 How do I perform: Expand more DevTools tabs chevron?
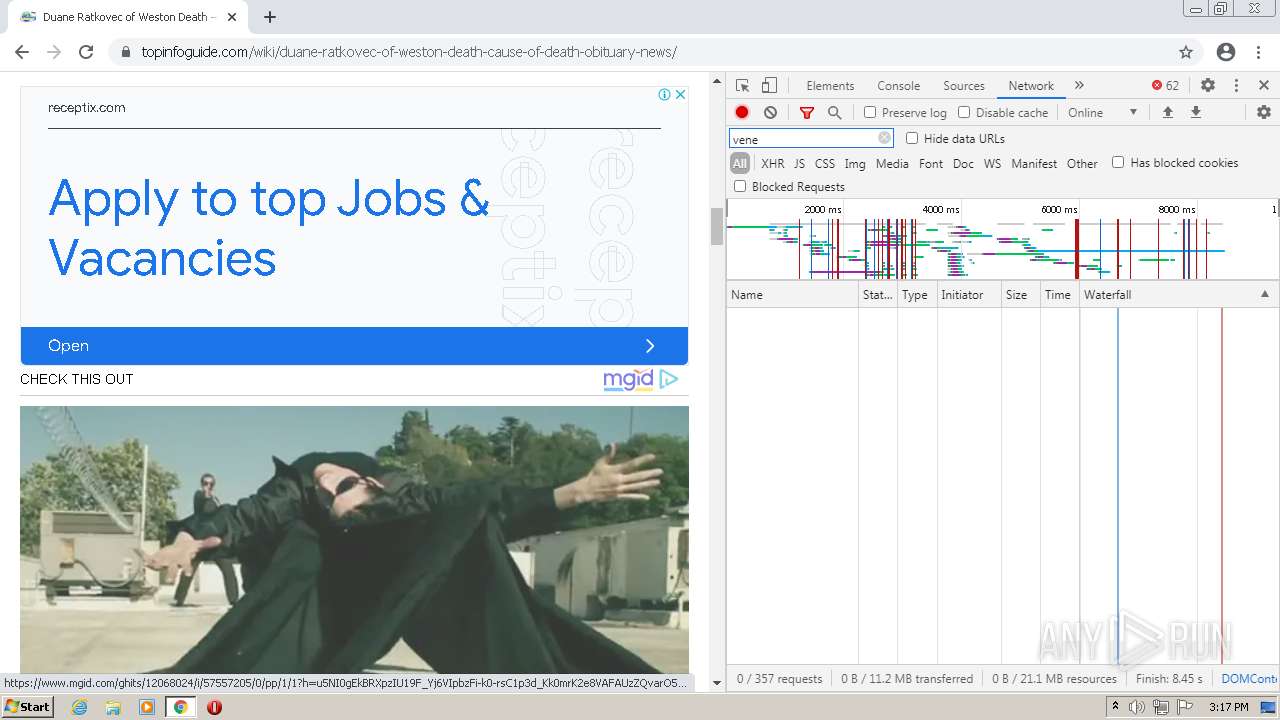coord(1079,86)
